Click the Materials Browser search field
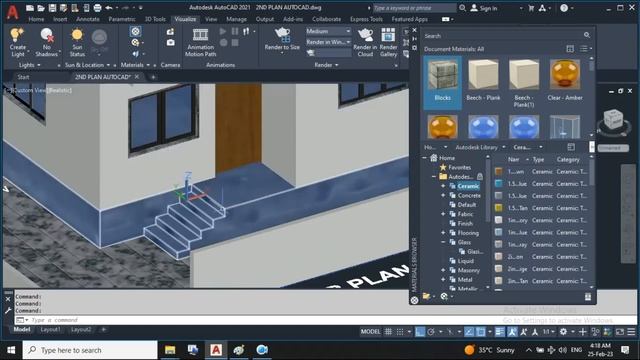 click(507, 36)
